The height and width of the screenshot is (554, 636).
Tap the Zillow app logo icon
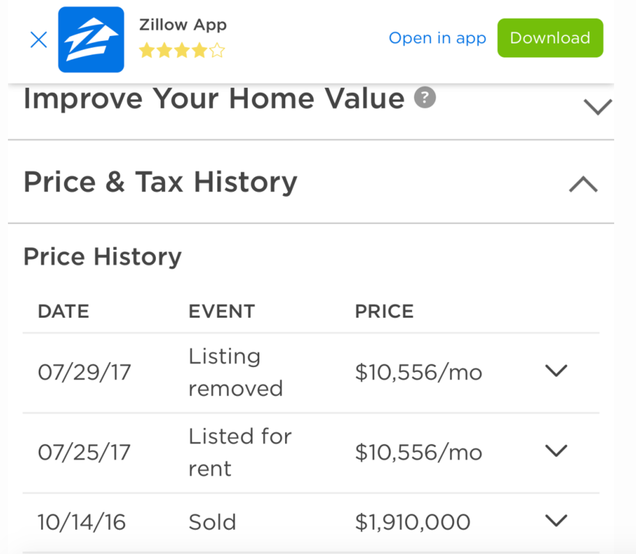pyautogui.click(x=91, y=40)
